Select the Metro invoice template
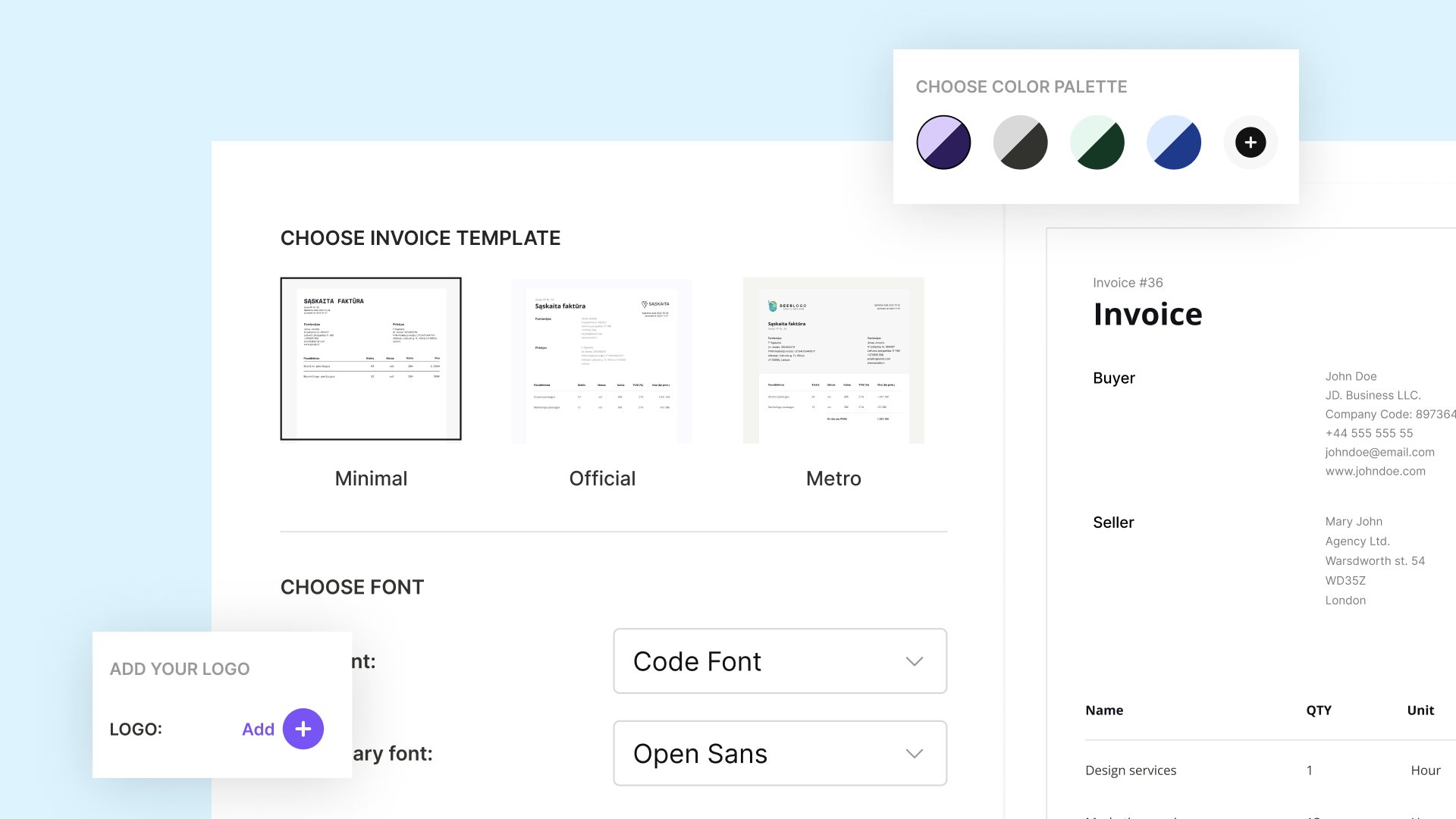Screen dimensions: 1456x819 (833, 360)
